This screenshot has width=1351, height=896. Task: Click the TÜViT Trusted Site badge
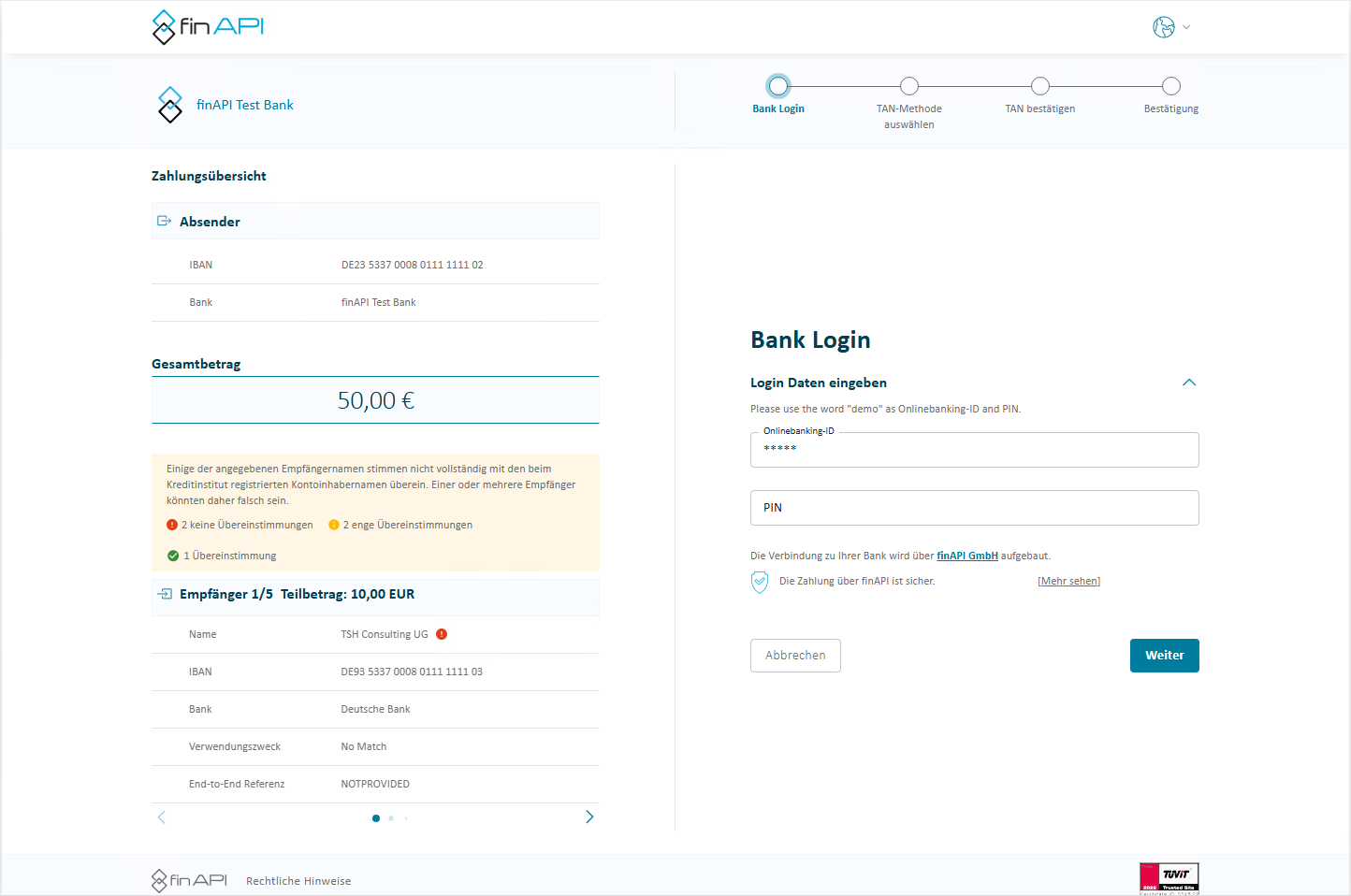pyautogui.click(x=1169, y=878)
